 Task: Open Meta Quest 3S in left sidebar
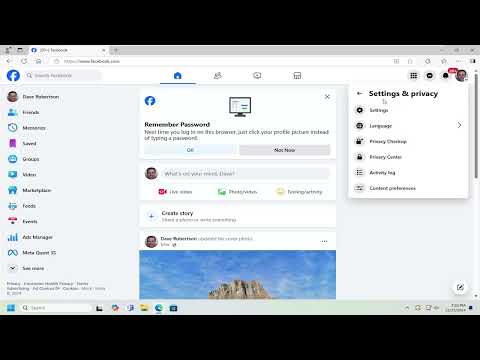33,253
